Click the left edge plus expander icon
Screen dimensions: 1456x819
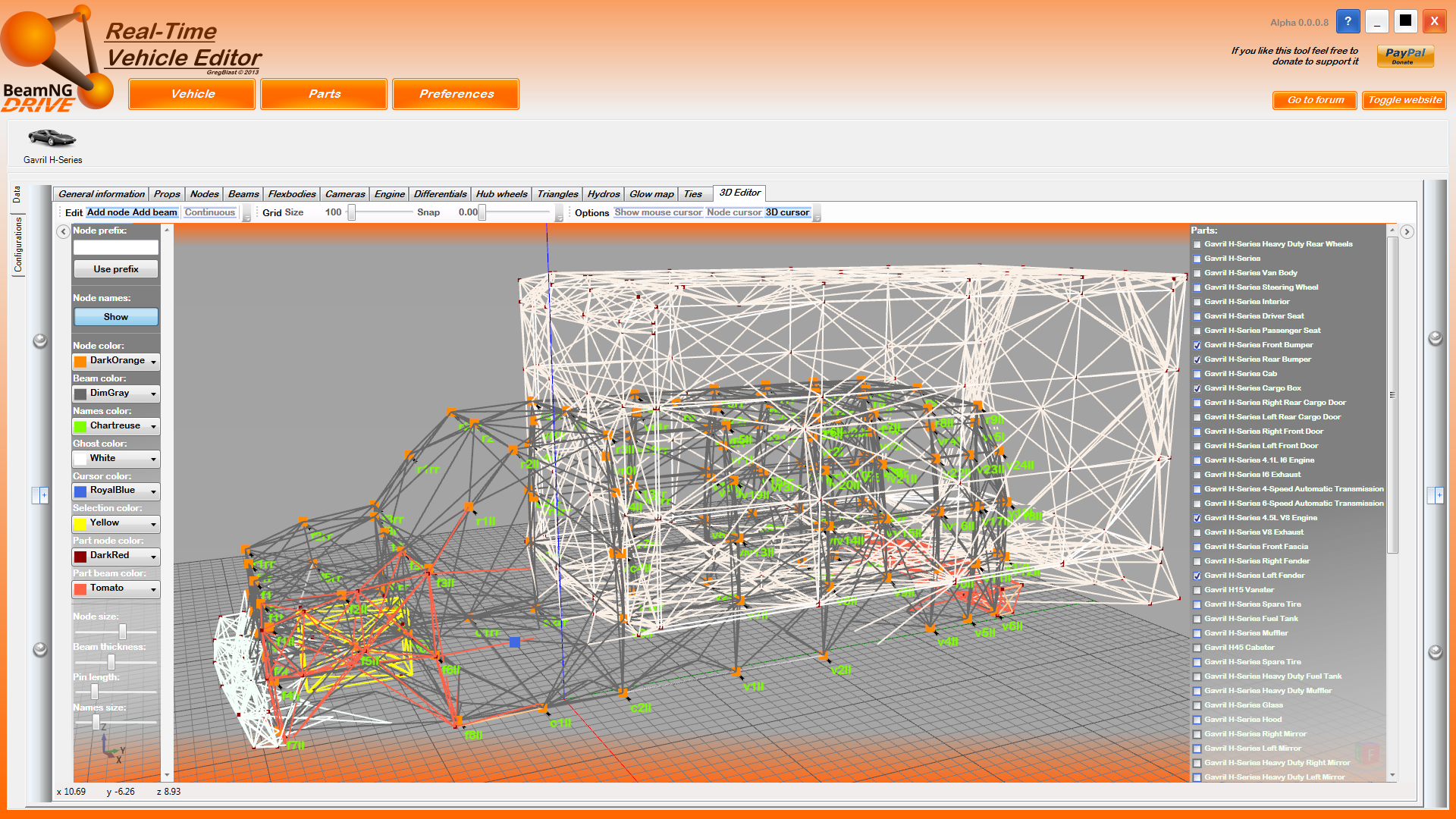[x=43, y=495]
